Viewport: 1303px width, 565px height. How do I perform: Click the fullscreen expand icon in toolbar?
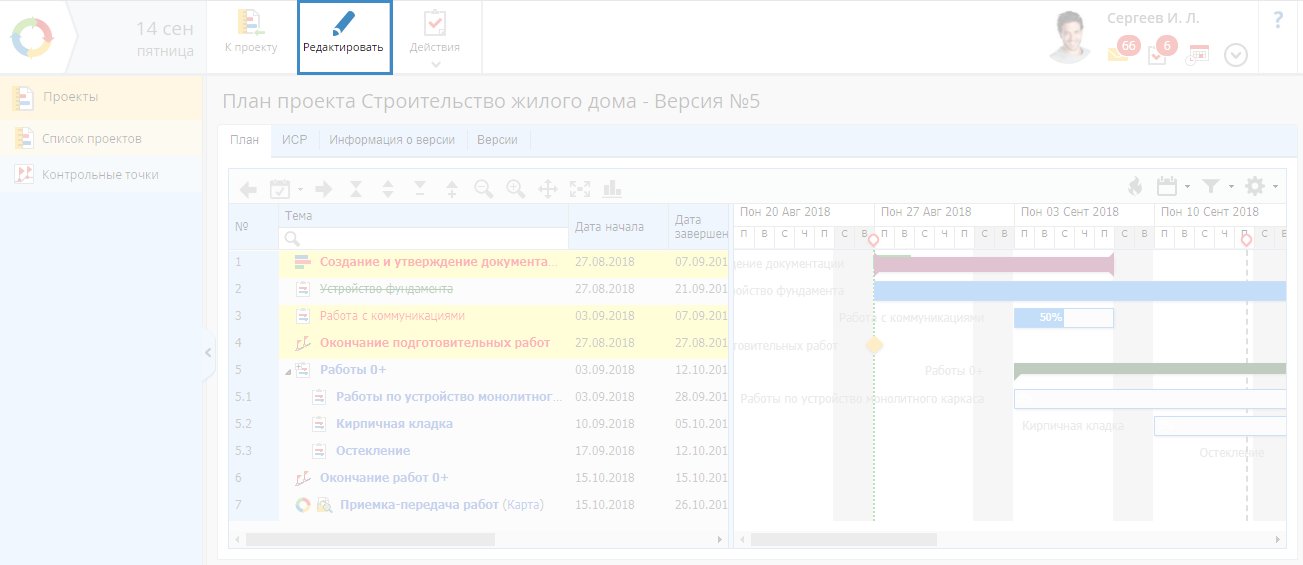click(x=580, y=188)
